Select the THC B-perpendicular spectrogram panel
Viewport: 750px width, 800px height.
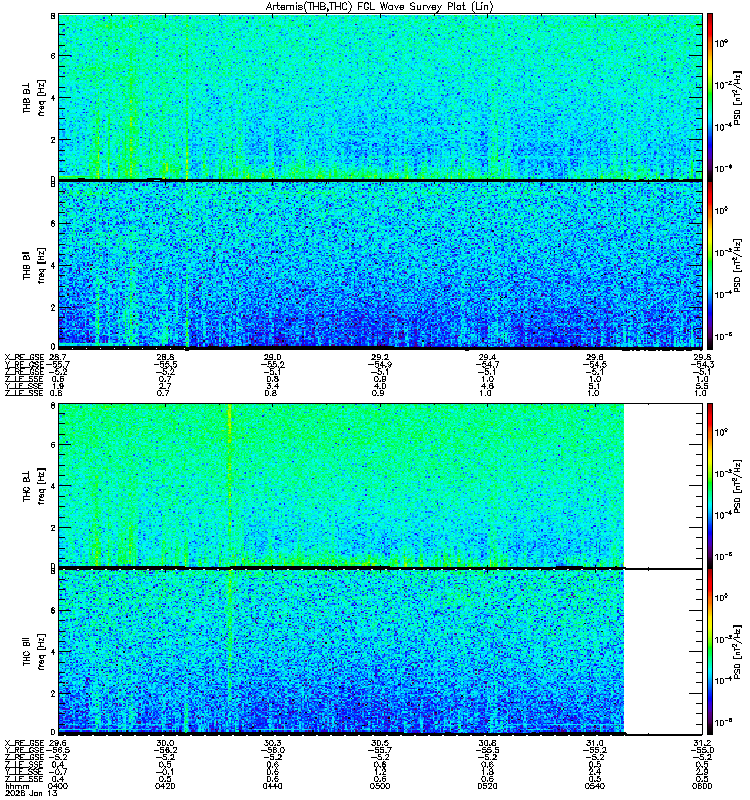(381, 485)
